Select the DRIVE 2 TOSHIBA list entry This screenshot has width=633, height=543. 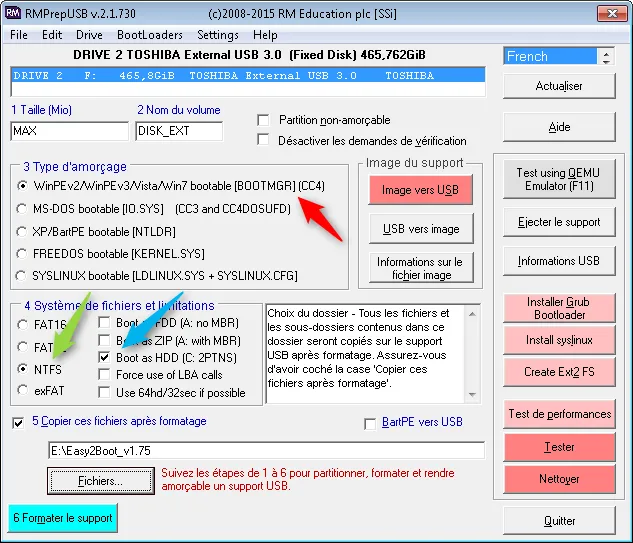pyautogui.click(x=248, y=75)
